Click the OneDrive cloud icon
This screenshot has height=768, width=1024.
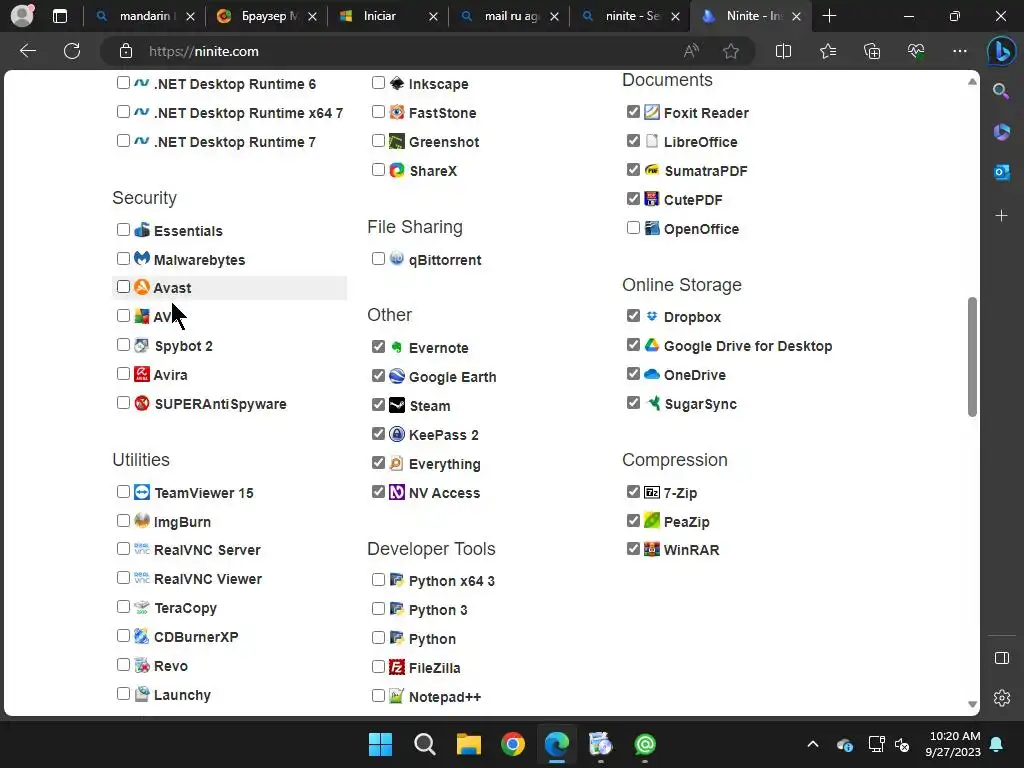[x=652, y=374]
